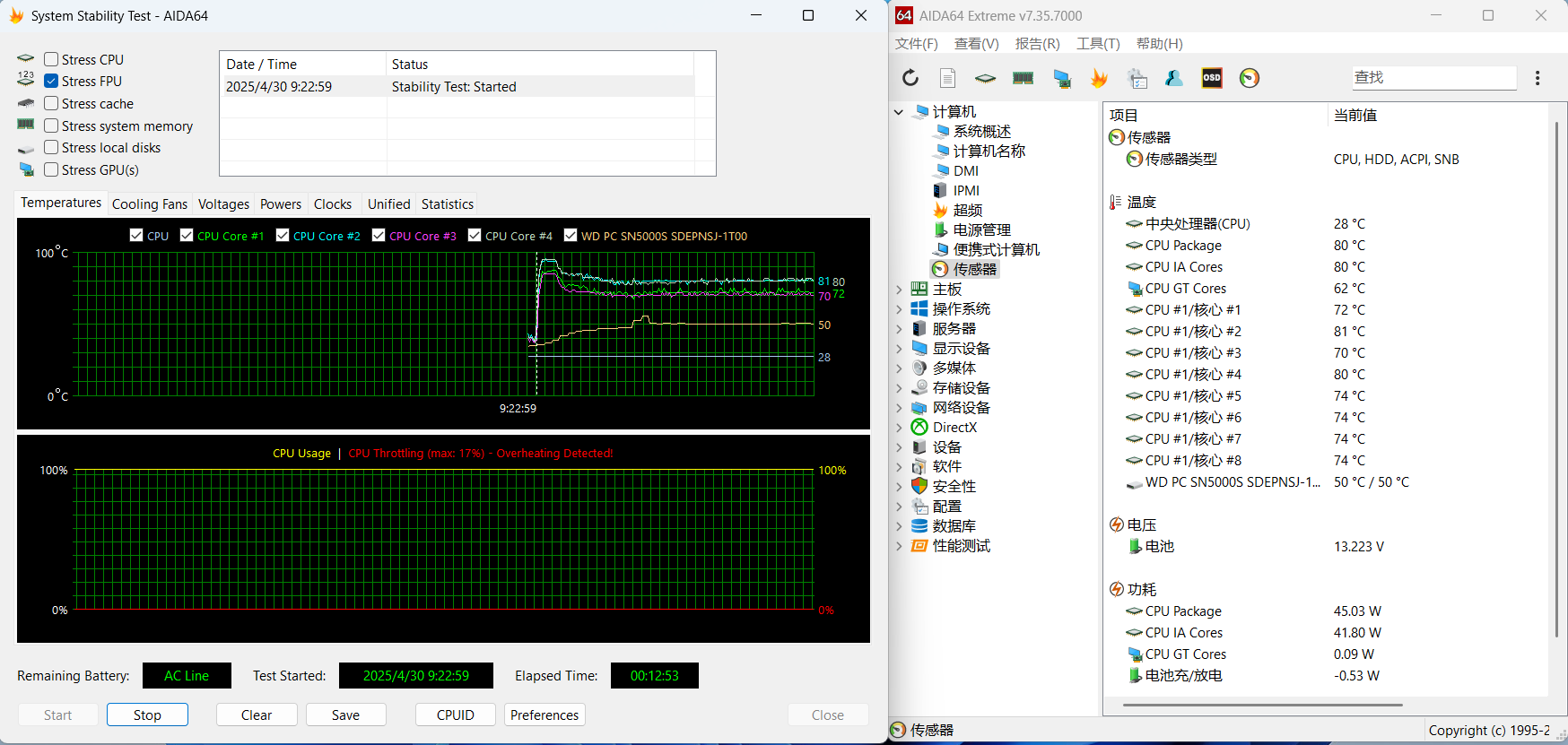This screenshot has height=745, width=1568.
Task: Click the 查找 search field
Action: [x=1433, y=78]
